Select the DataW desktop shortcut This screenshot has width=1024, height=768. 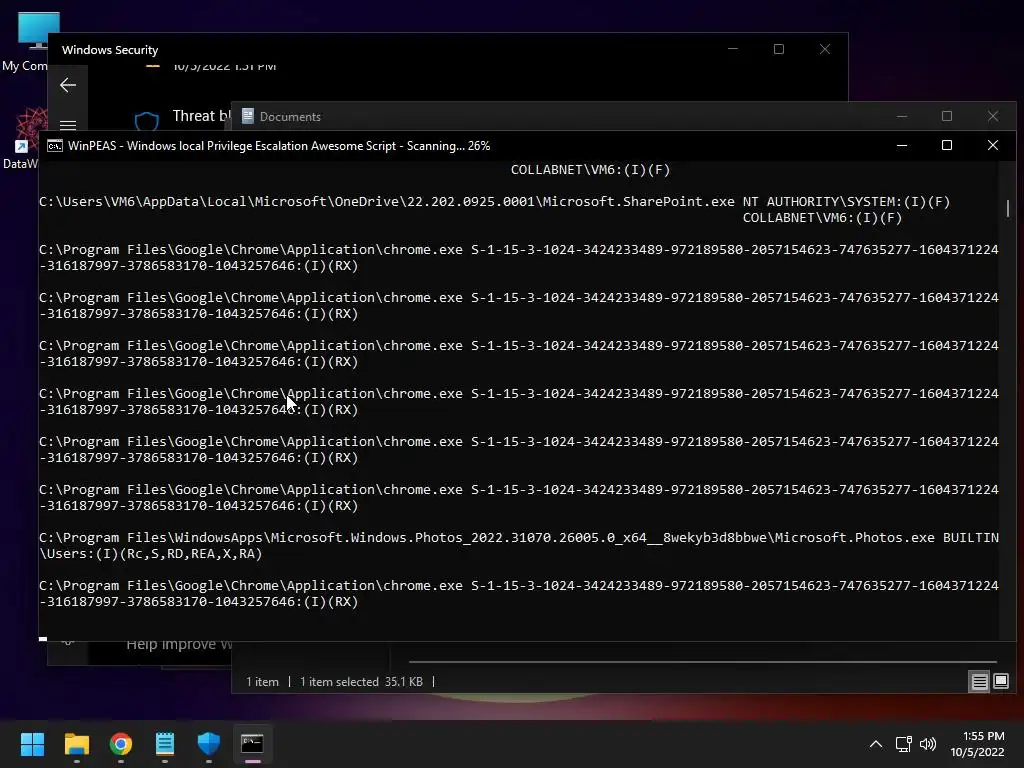[x=23, y=138]
